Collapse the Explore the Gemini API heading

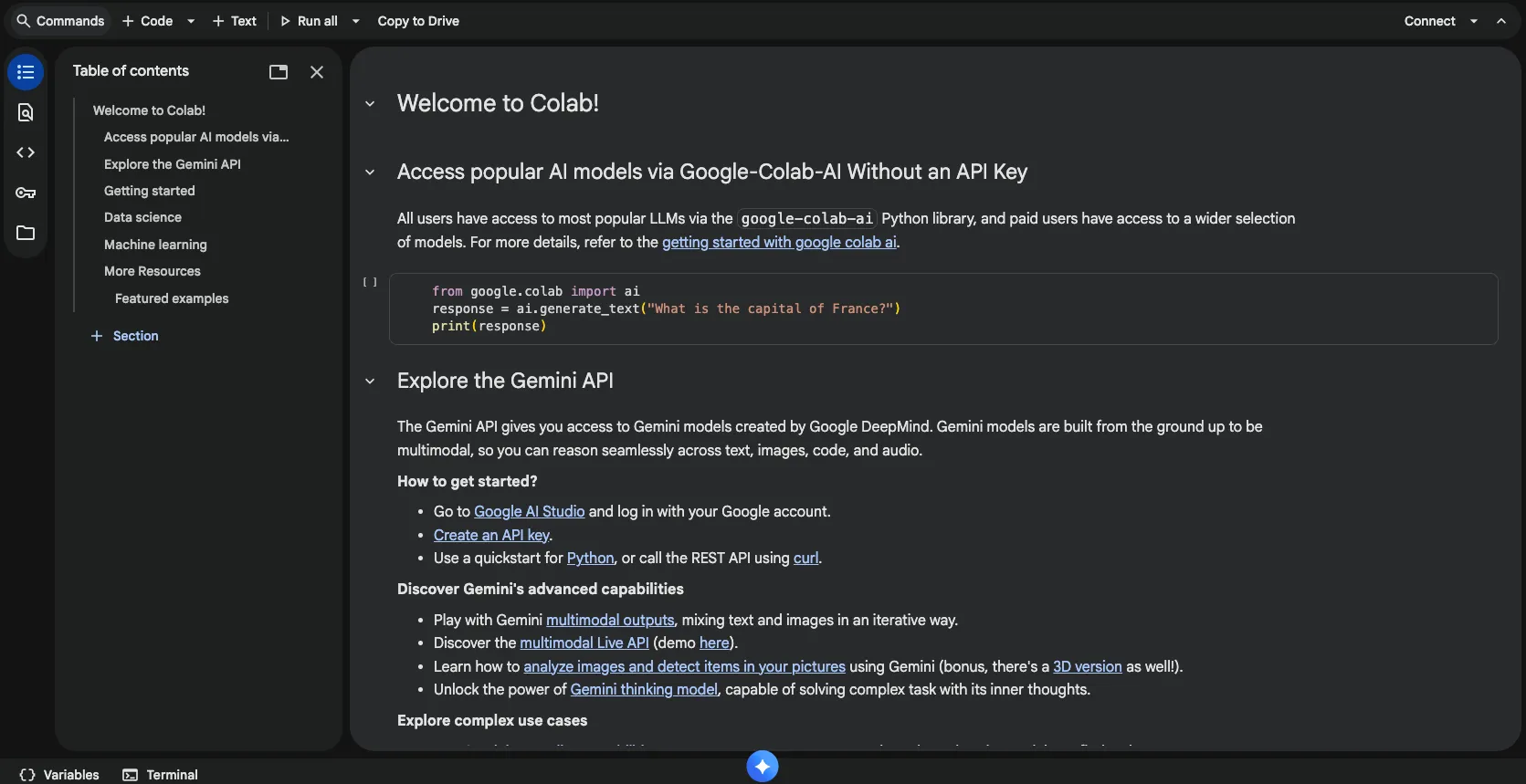(x=370, y=382)
